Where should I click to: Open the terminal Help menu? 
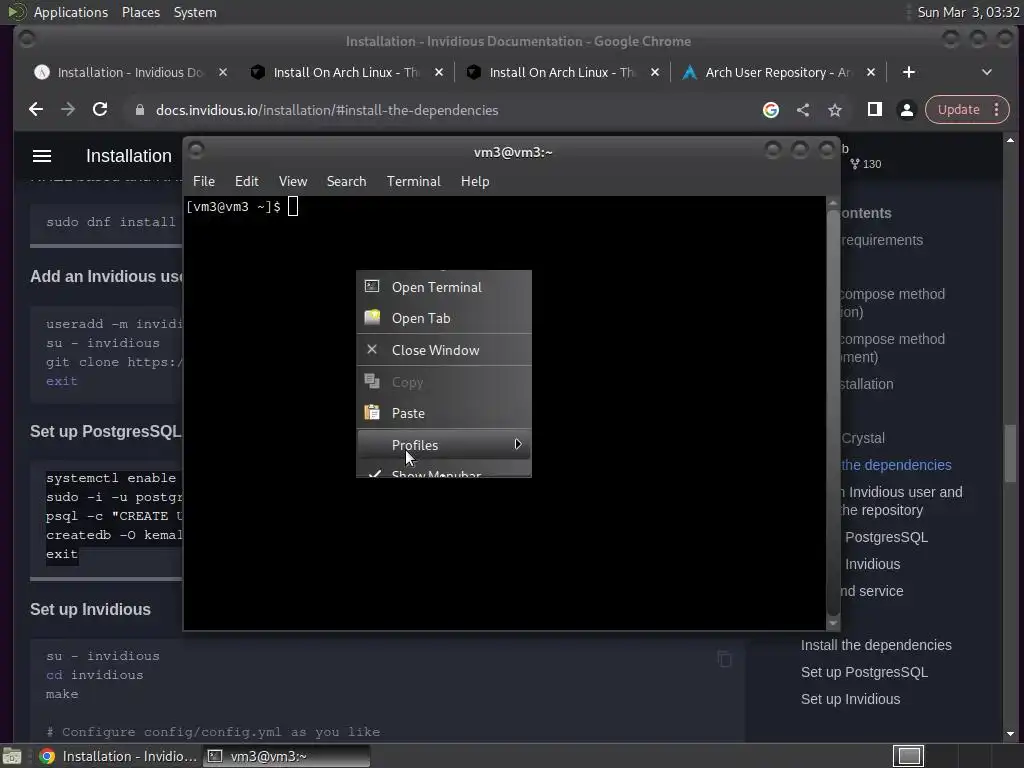coord(475,182)
